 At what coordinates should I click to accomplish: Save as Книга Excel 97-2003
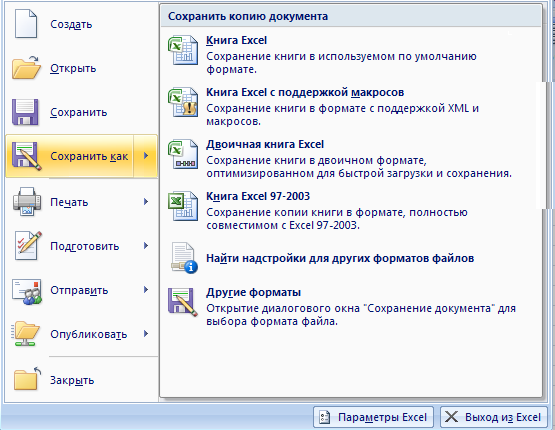pos(351,210)
